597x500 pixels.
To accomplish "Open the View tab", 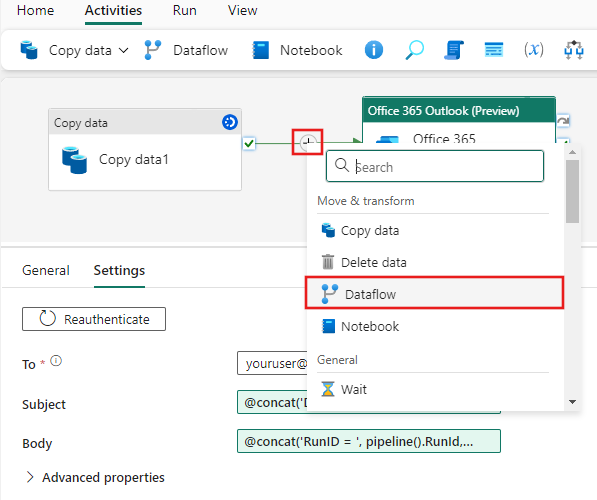I will point(242,10).
